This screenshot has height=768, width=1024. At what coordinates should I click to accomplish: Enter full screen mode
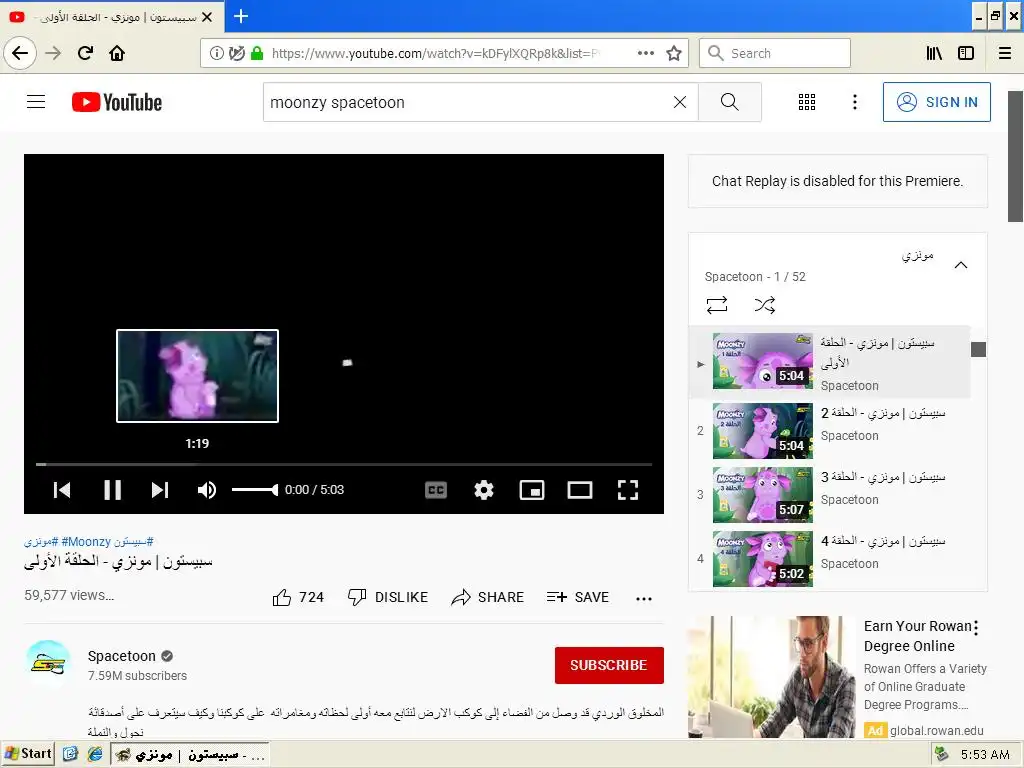tap(628, 490)
